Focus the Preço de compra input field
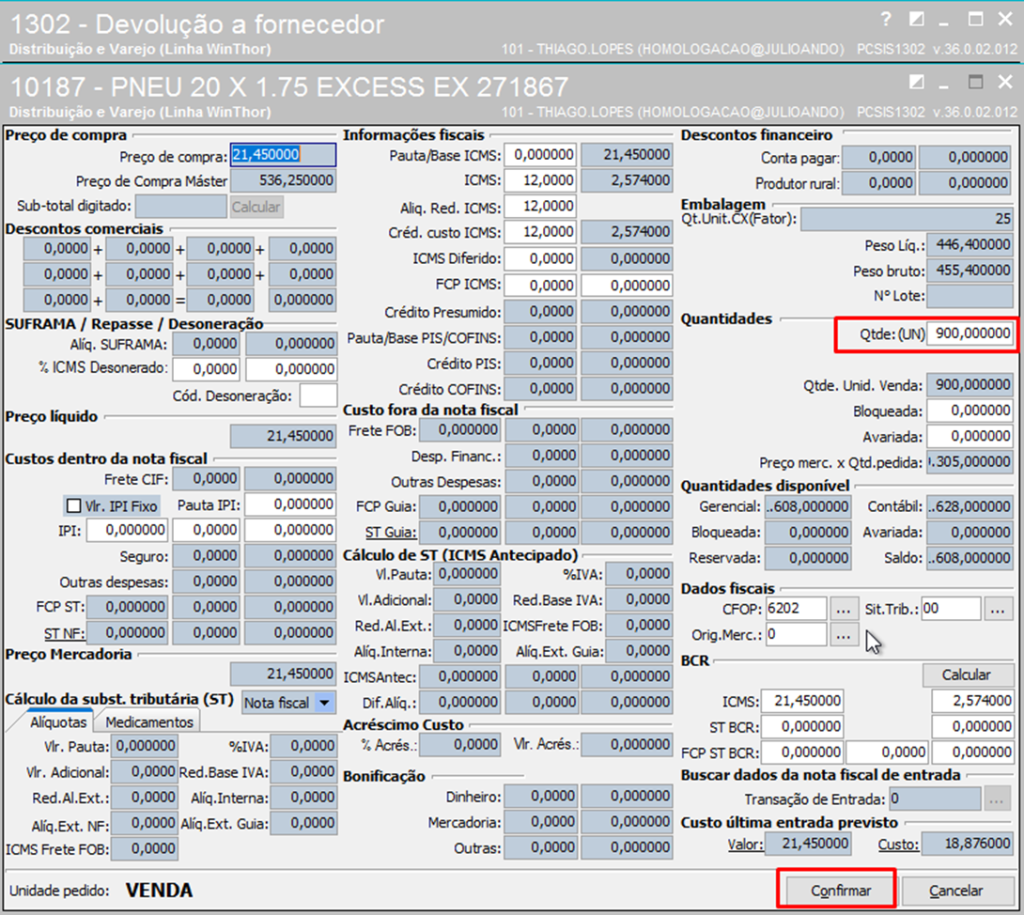The height and width of the screenshot is (915, 1024). (x=283, y=155)
